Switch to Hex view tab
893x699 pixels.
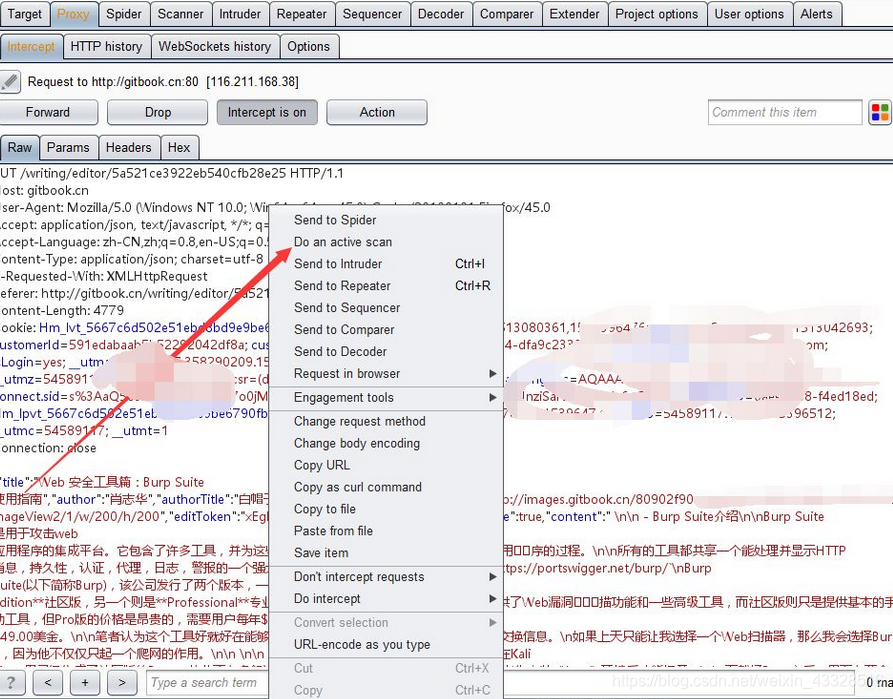(x=179, y=148)
